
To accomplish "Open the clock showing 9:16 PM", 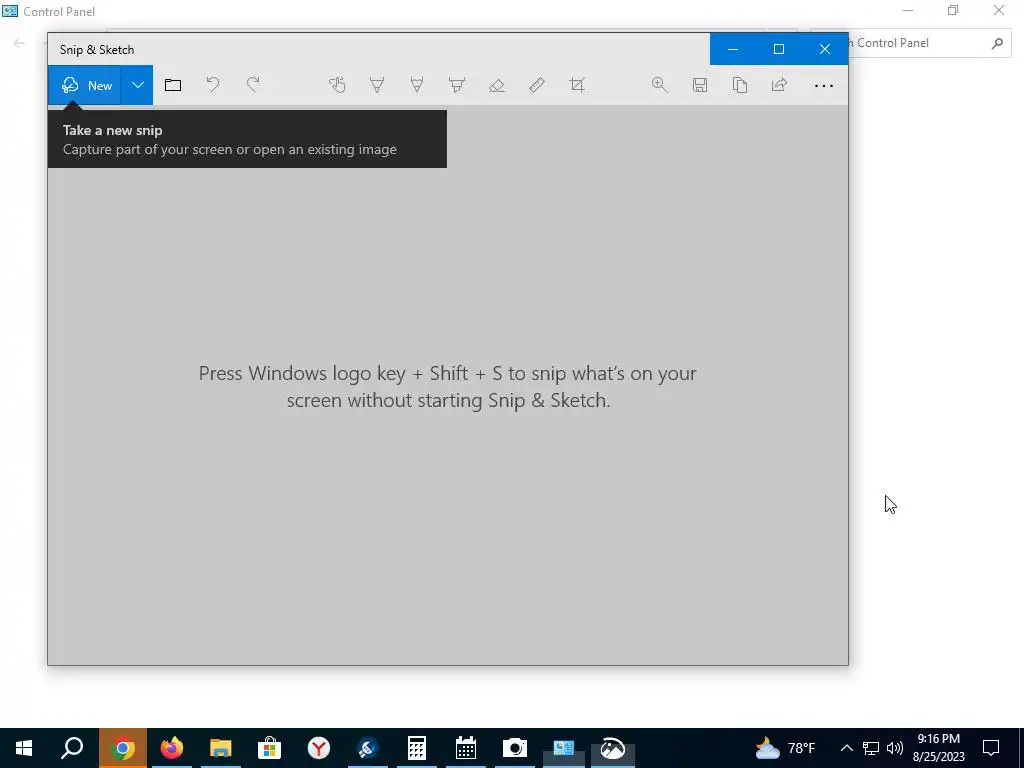I will [938, 748].
